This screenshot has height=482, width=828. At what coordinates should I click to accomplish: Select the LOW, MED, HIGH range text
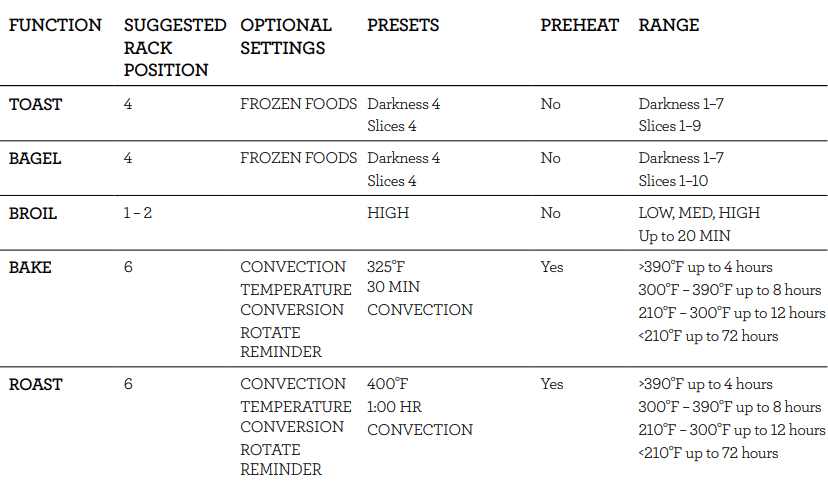(x=699, y=213)
